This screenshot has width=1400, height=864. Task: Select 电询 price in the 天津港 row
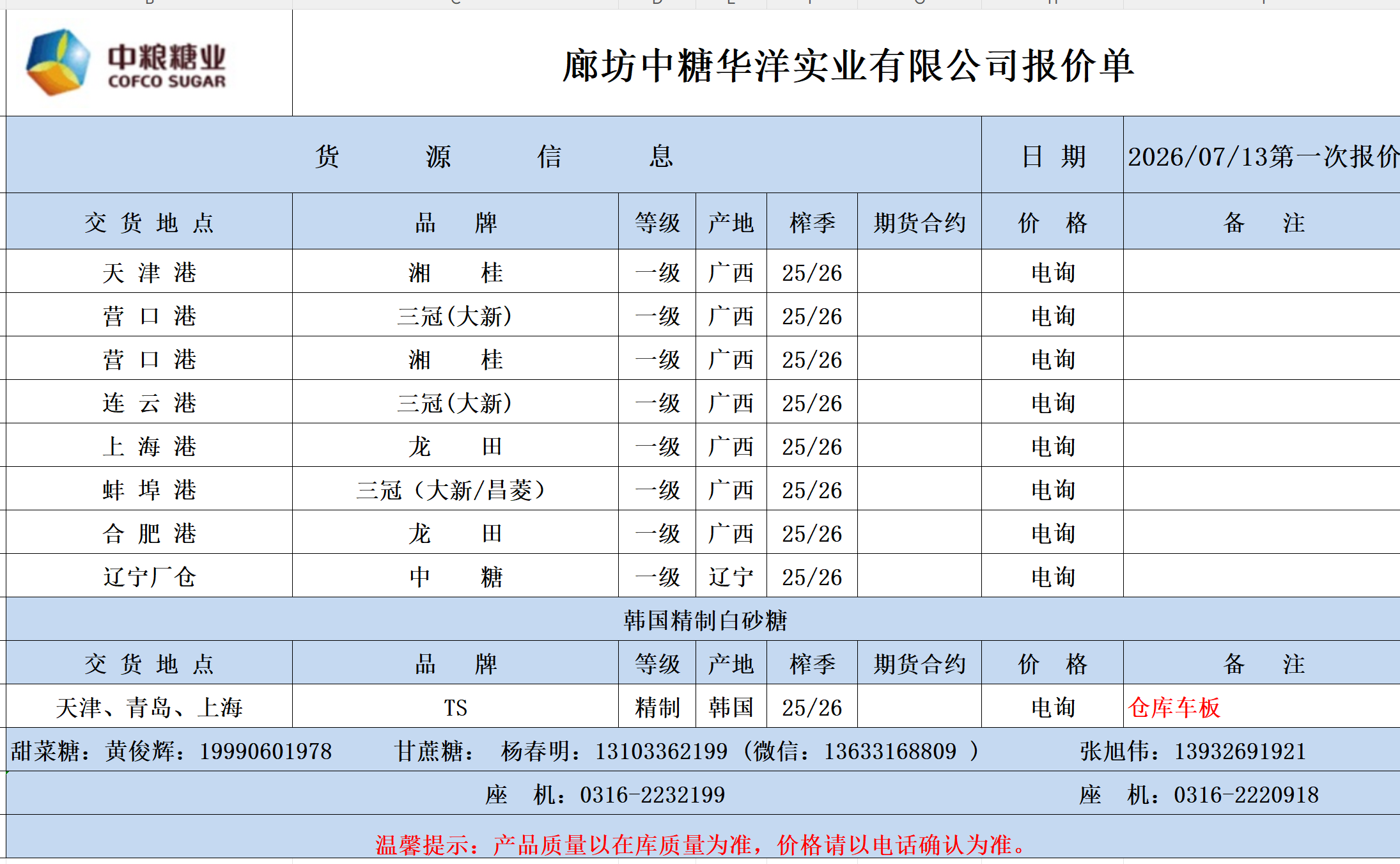click(x=1053, y=272)
